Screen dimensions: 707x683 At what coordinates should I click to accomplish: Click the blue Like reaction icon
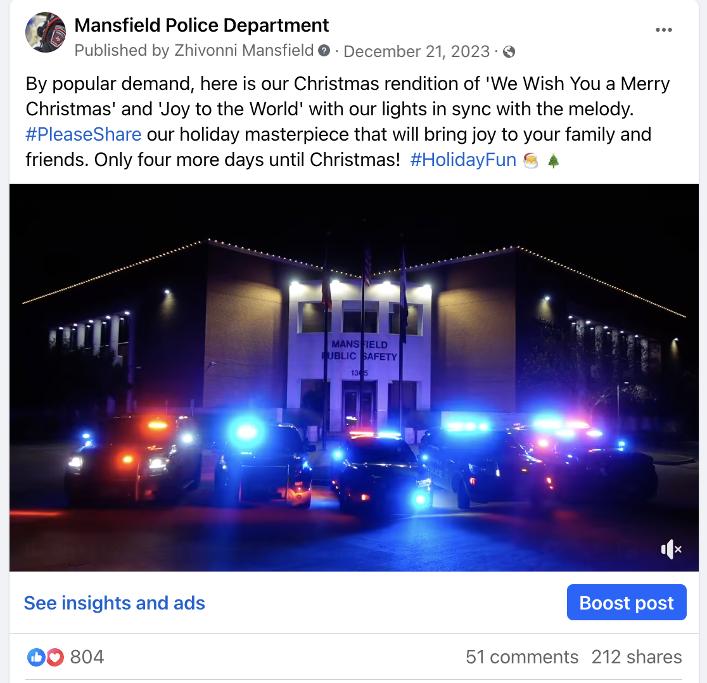tap(36, 657)
